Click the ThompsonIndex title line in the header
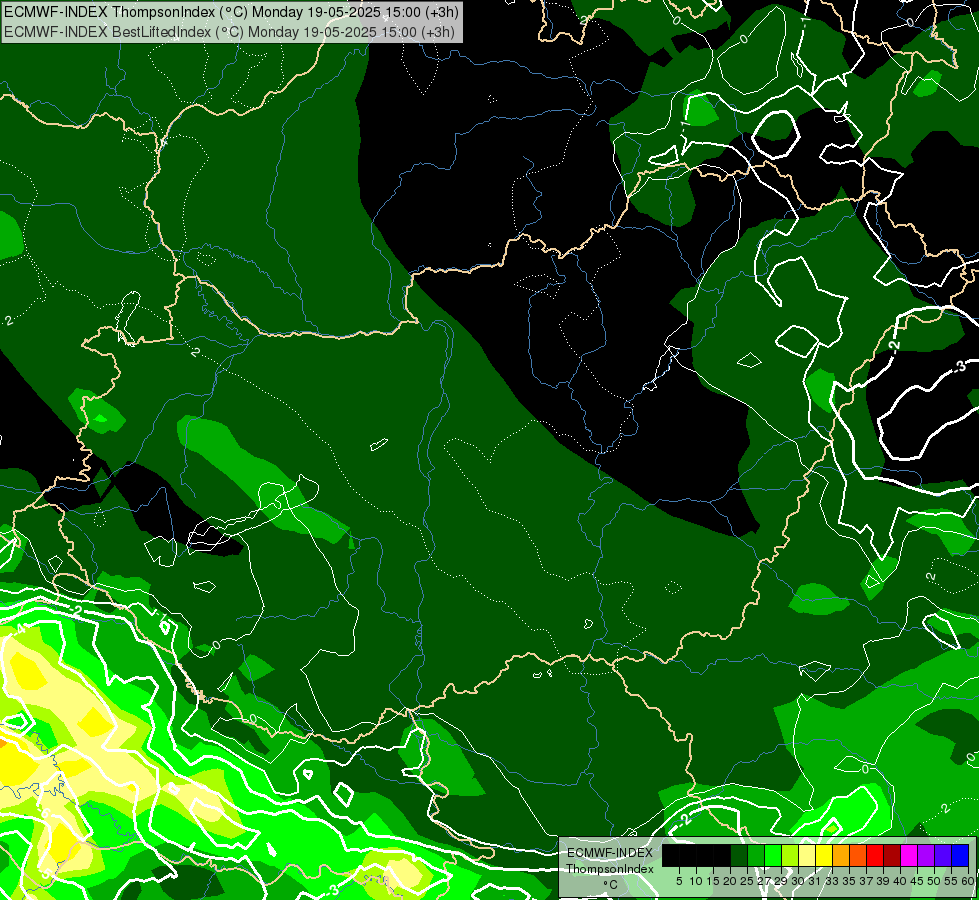 click(x=232, y=12)
